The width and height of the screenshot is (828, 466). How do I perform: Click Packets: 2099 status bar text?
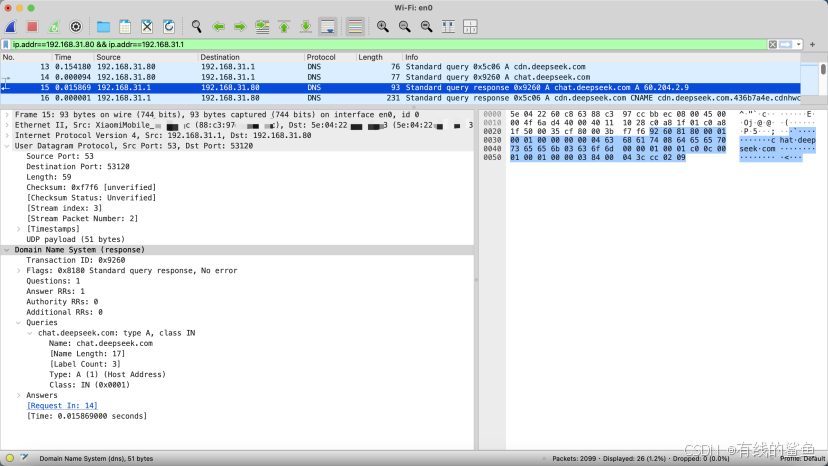(575, 459)
